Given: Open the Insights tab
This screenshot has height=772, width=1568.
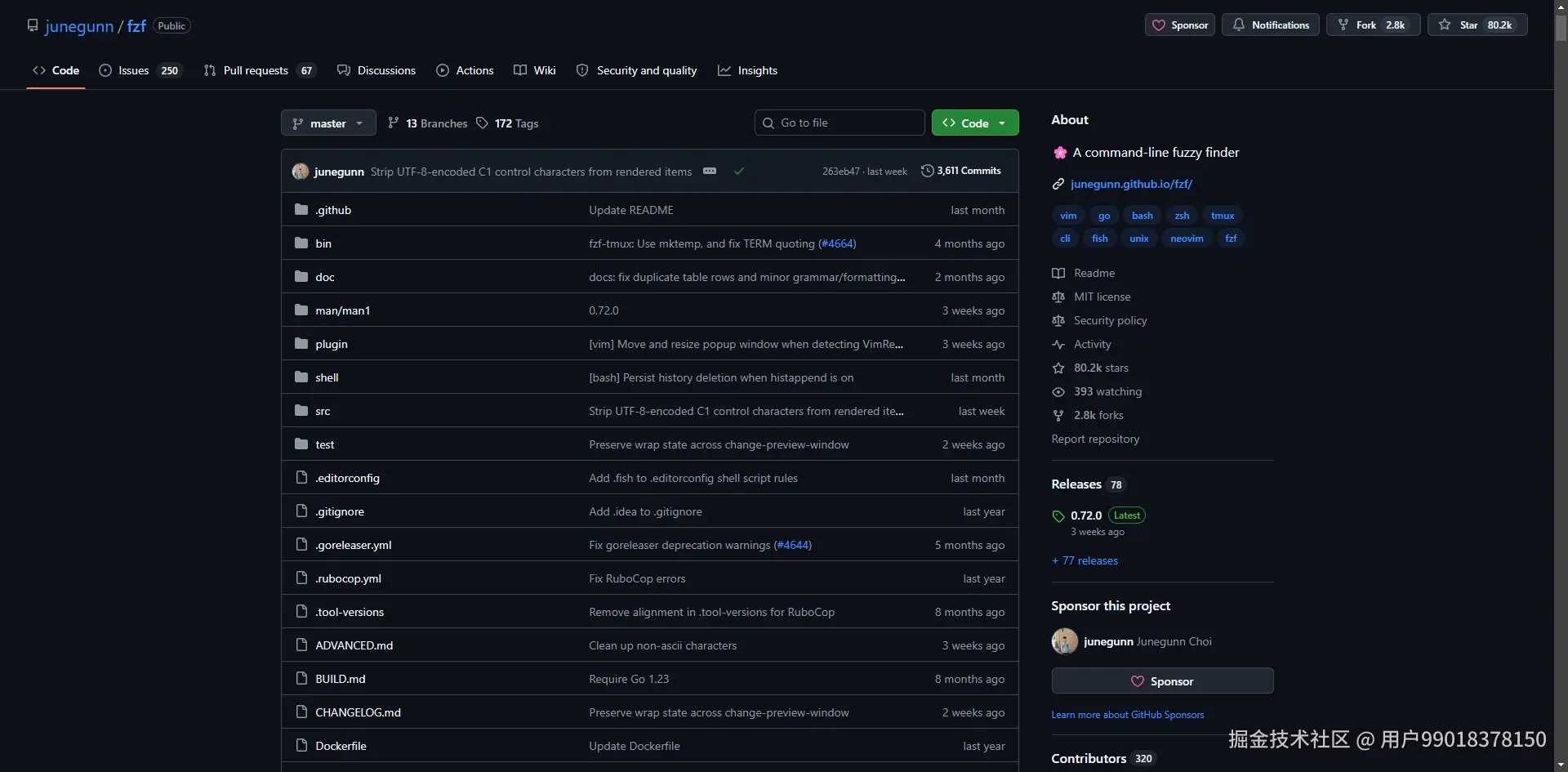Looking at the screenshot, I should (x=747, y=70).
